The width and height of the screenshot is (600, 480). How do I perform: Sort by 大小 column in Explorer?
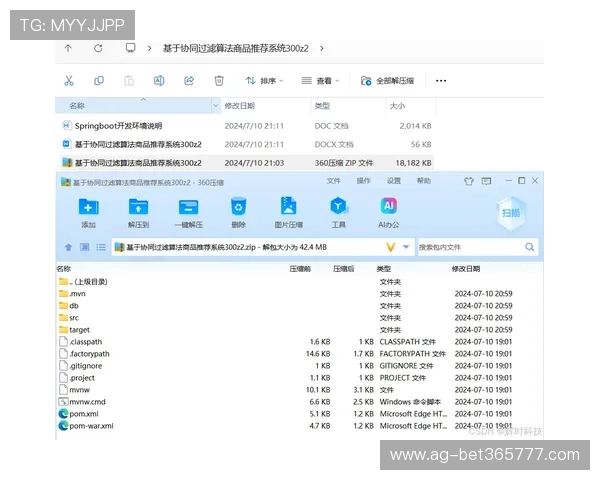pos(397,106)
